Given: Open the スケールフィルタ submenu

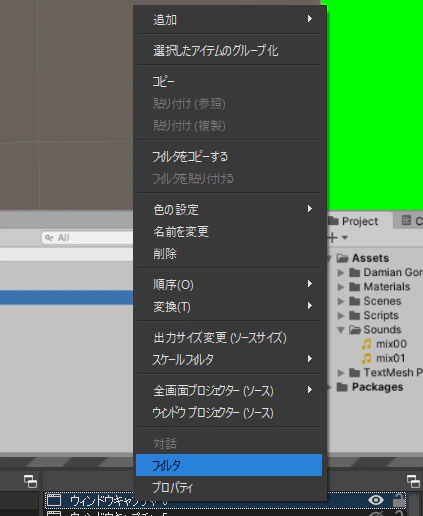Looking at the screenshot, I should pos(229,359).
